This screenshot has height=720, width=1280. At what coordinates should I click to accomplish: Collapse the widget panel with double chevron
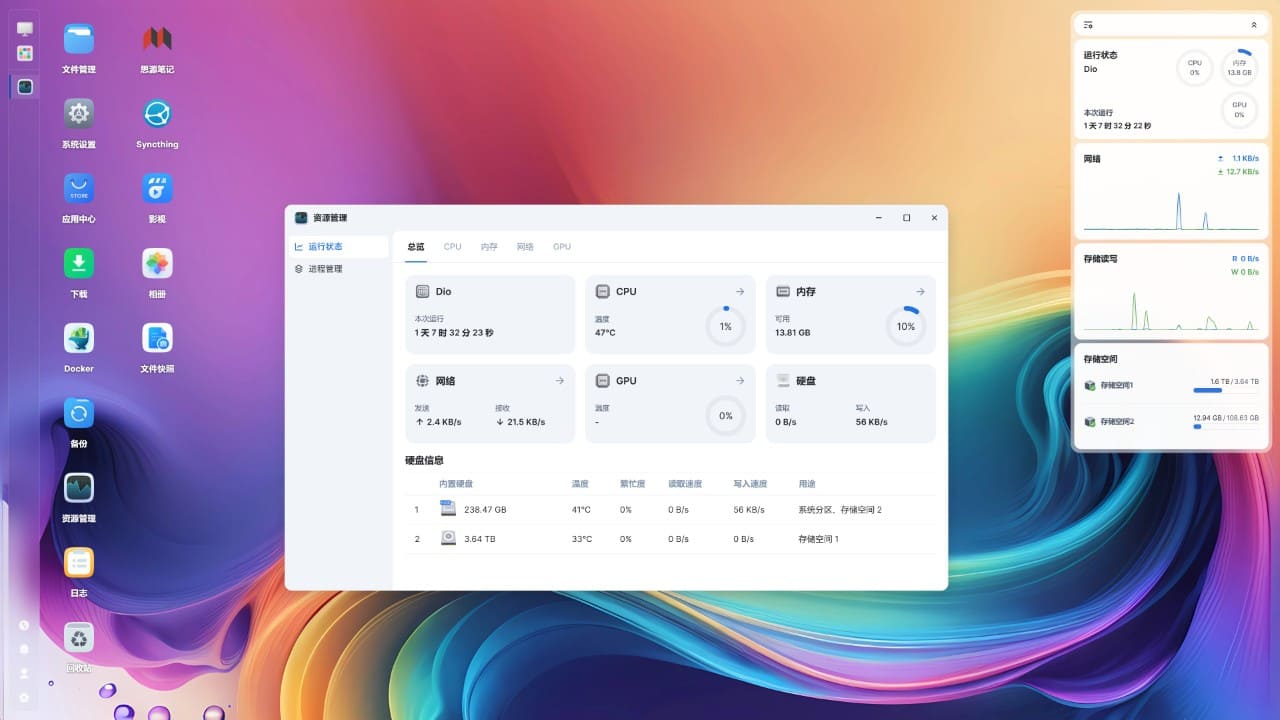[x=1254, y=25]
